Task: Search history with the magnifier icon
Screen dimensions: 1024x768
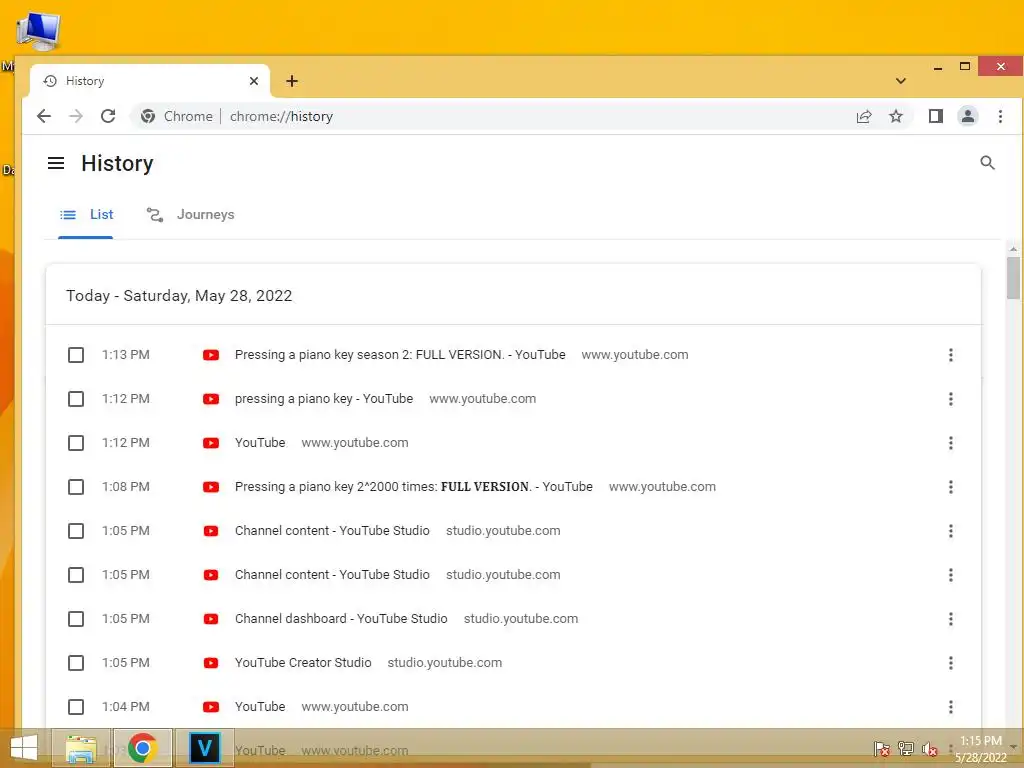Action: tap(987, 163)
